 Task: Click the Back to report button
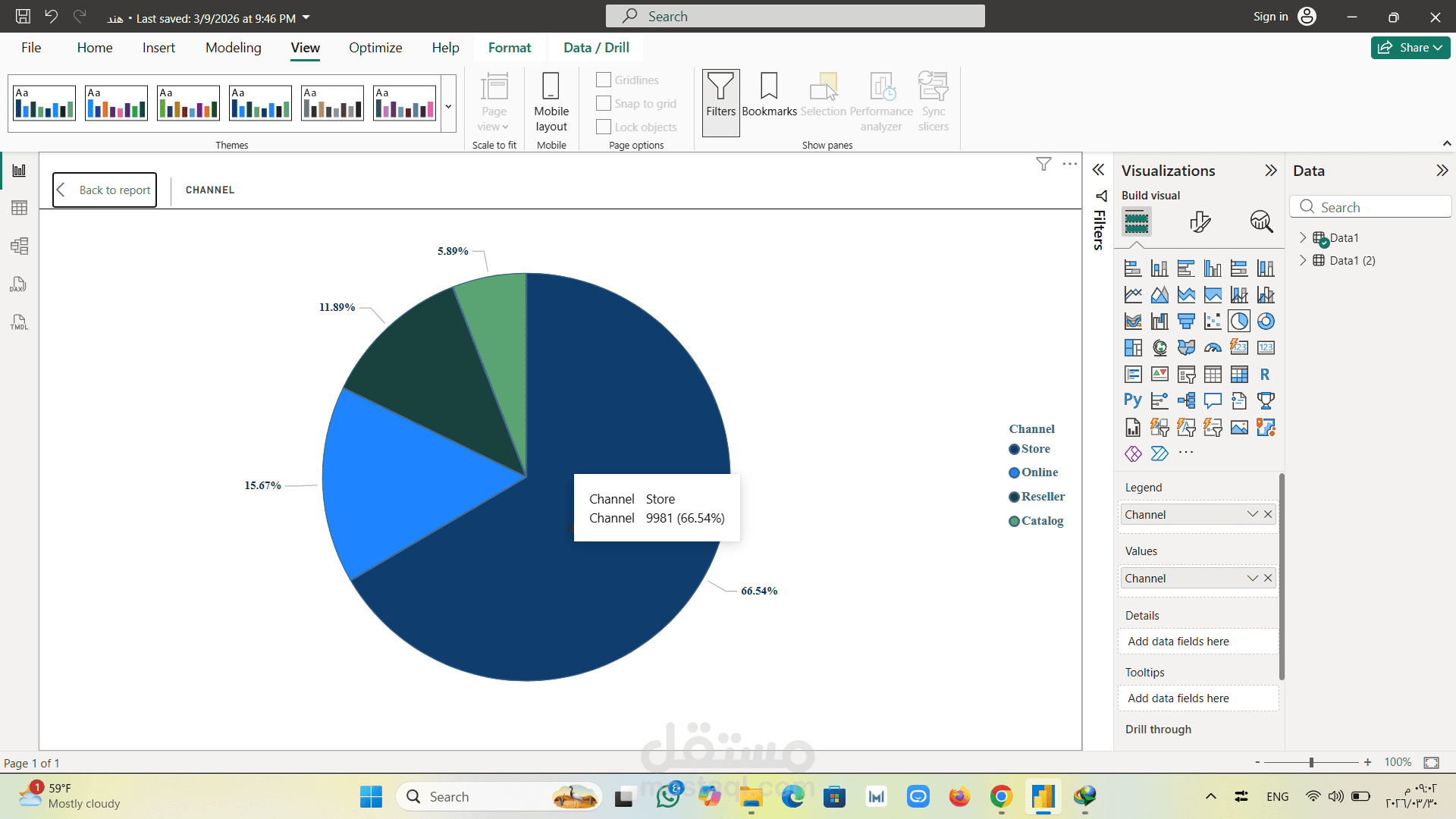105,190
